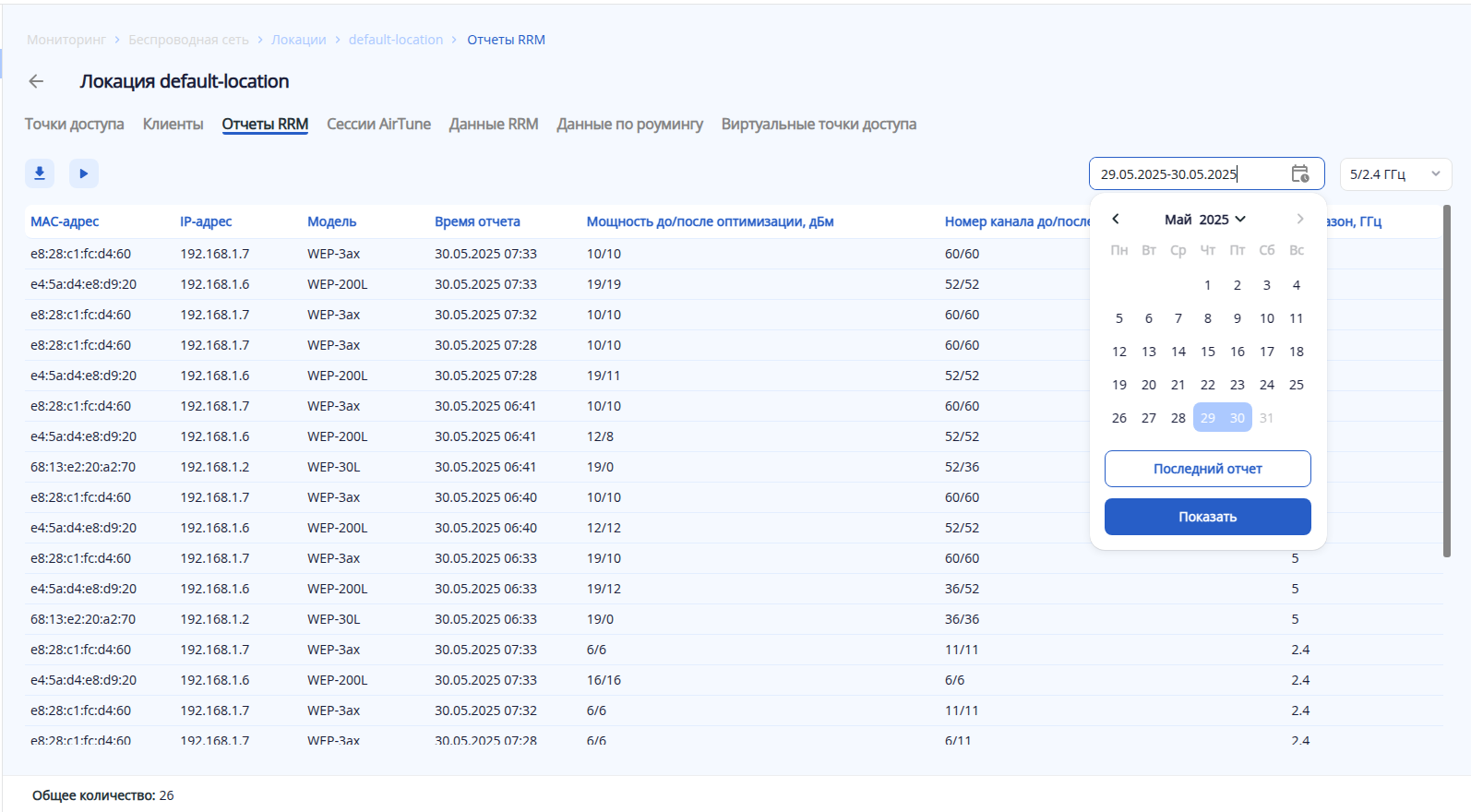Click the back arrow next to Локация default-location

[36, 81]
